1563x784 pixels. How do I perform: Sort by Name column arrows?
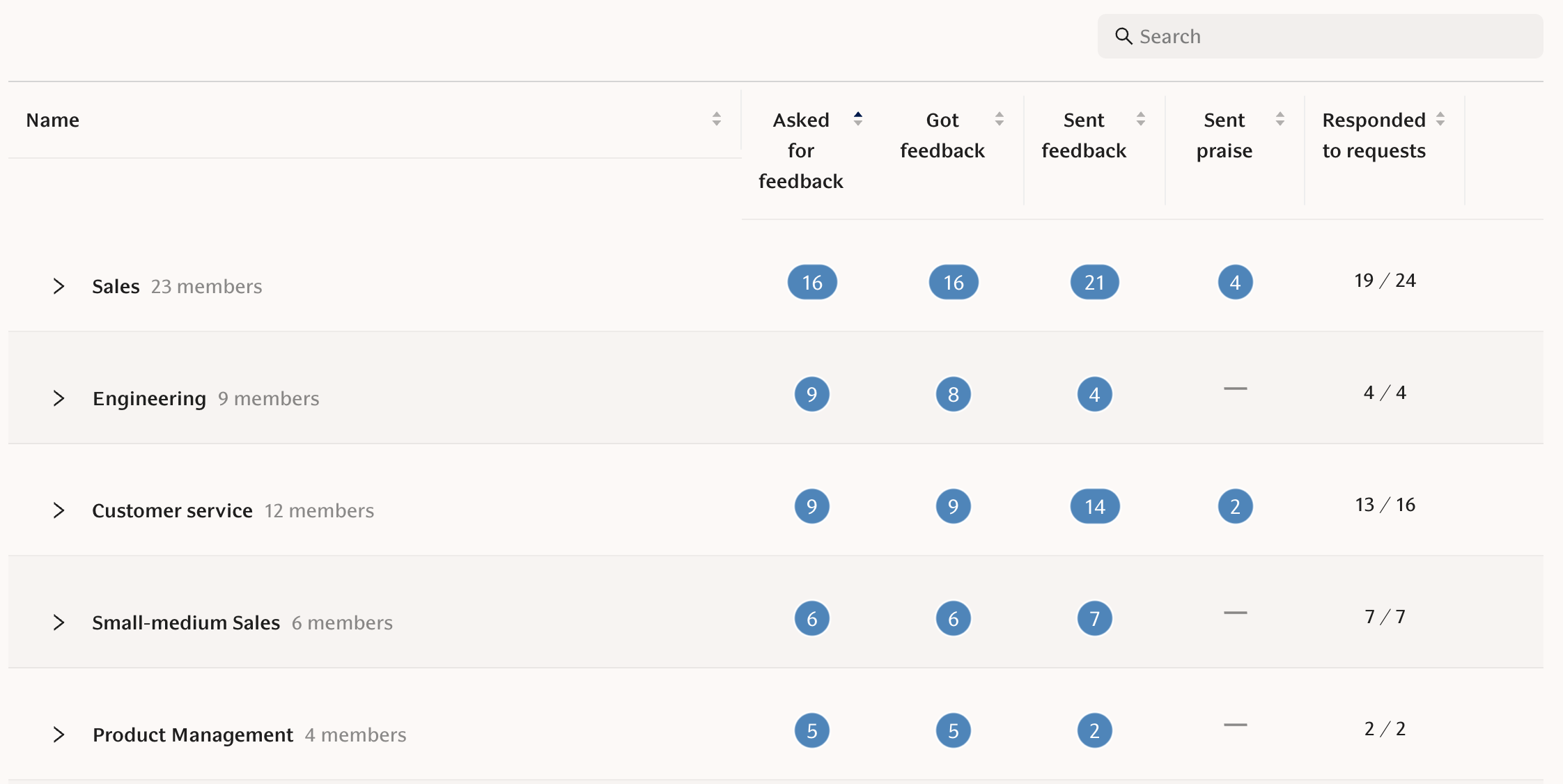coord(716,119)
